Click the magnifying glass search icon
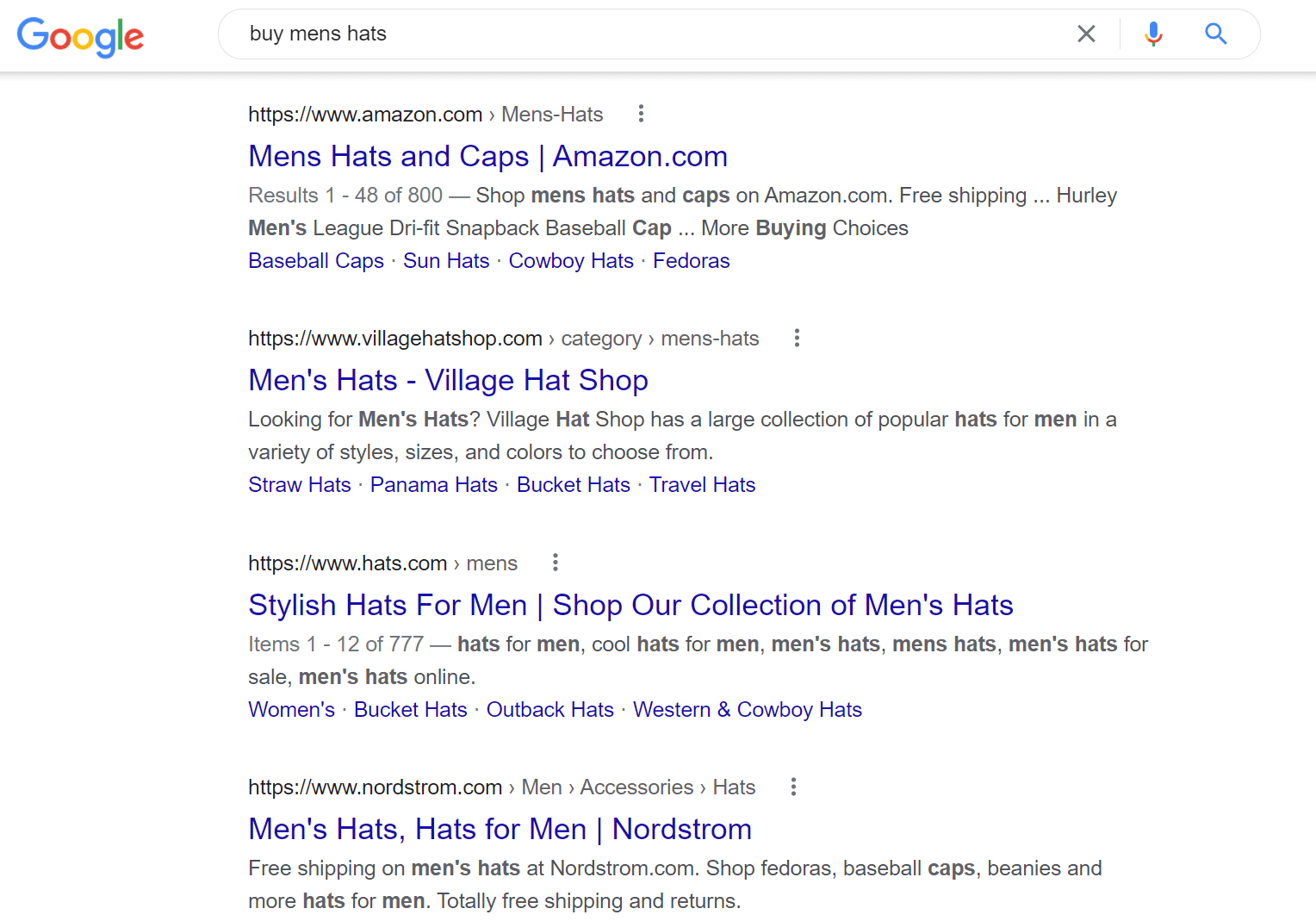This screenshot has height=921, width=1316. [1215, 34]
